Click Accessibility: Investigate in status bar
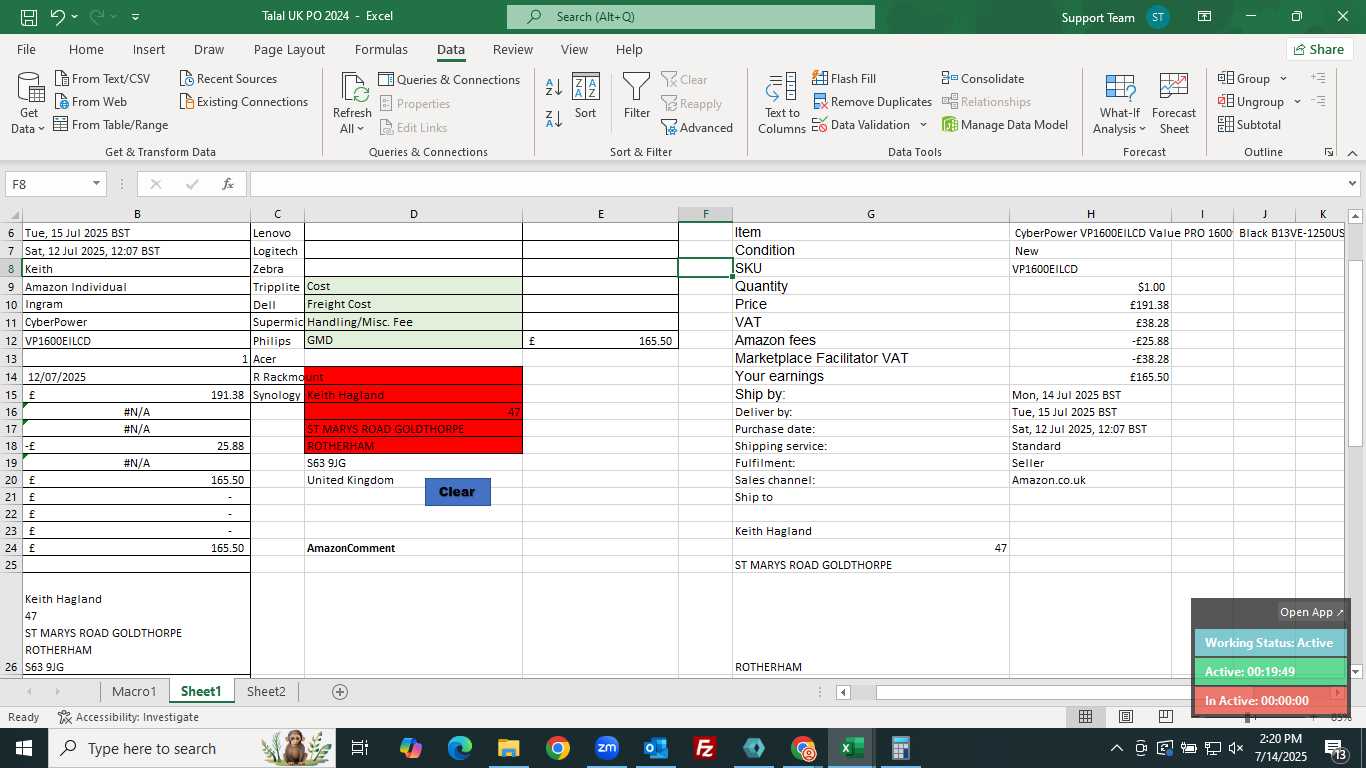 pyautogui.click(x=128, y=717)
